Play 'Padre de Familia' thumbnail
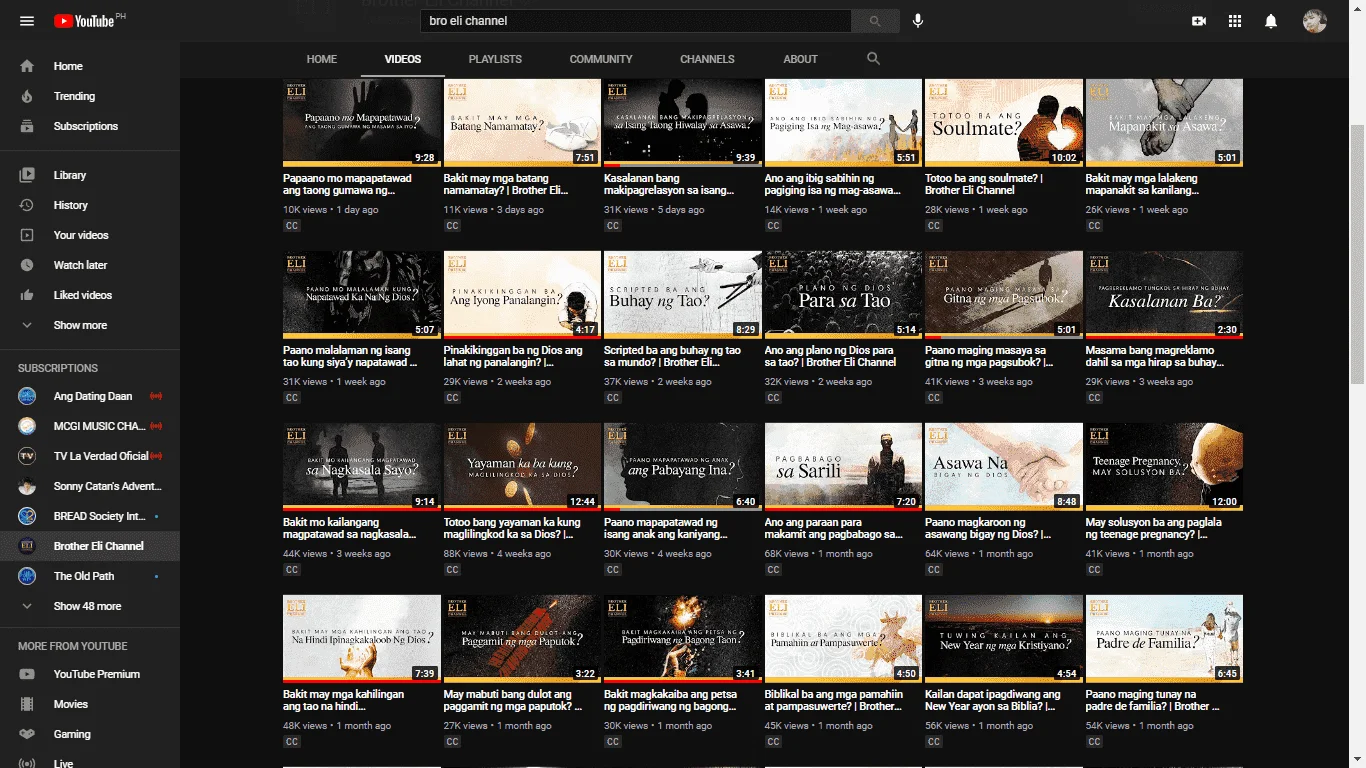The height and width of the screenshot is (768, 1366). (1164, 639)
